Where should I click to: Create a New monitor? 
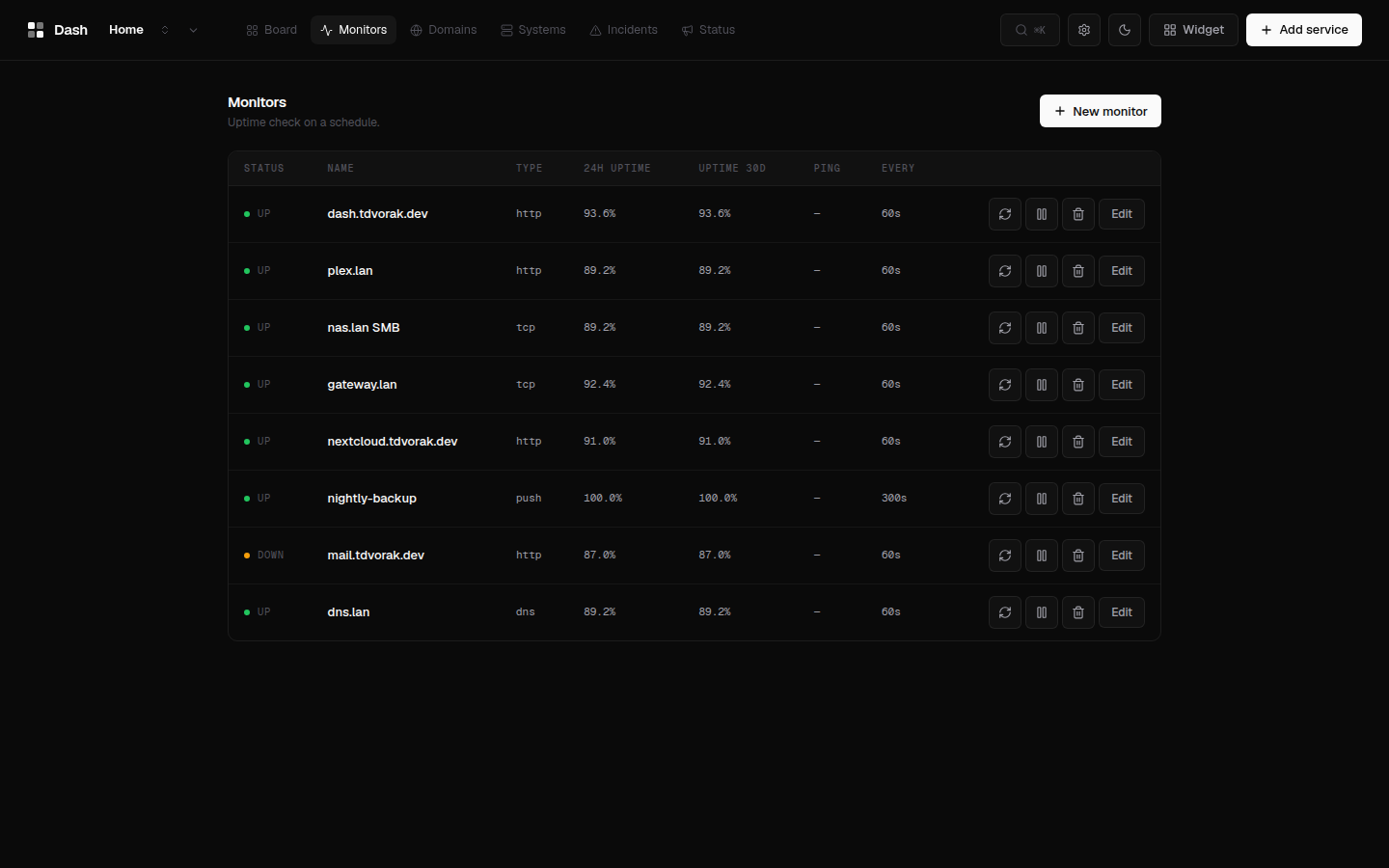(1101, 111)
